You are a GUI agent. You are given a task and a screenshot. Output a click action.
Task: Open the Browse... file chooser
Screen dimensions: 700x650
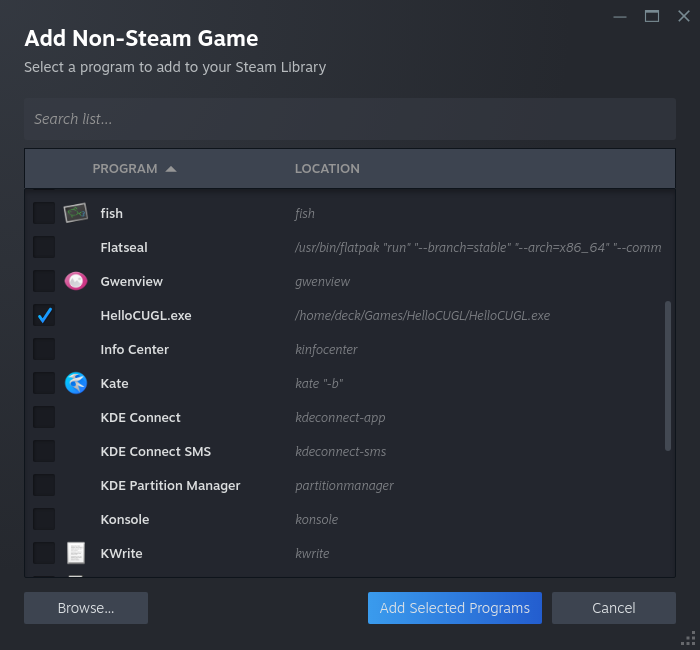tap(86, 608)
